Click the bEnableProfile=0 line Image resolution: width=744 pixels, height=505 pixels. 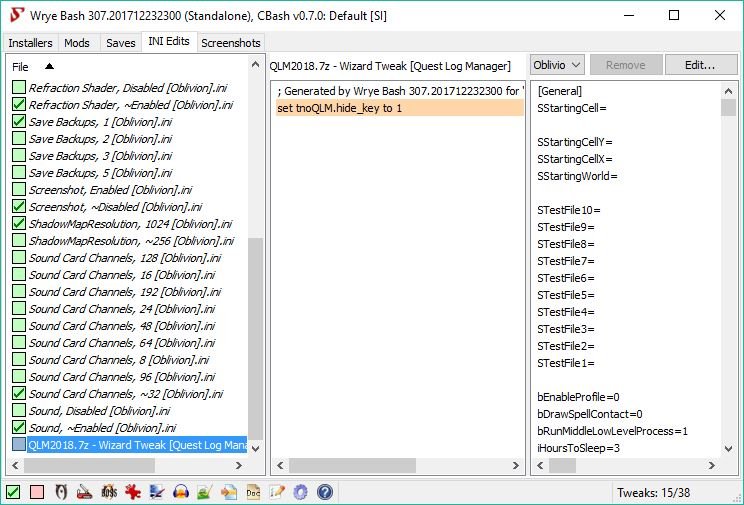(x=578, y=397)
